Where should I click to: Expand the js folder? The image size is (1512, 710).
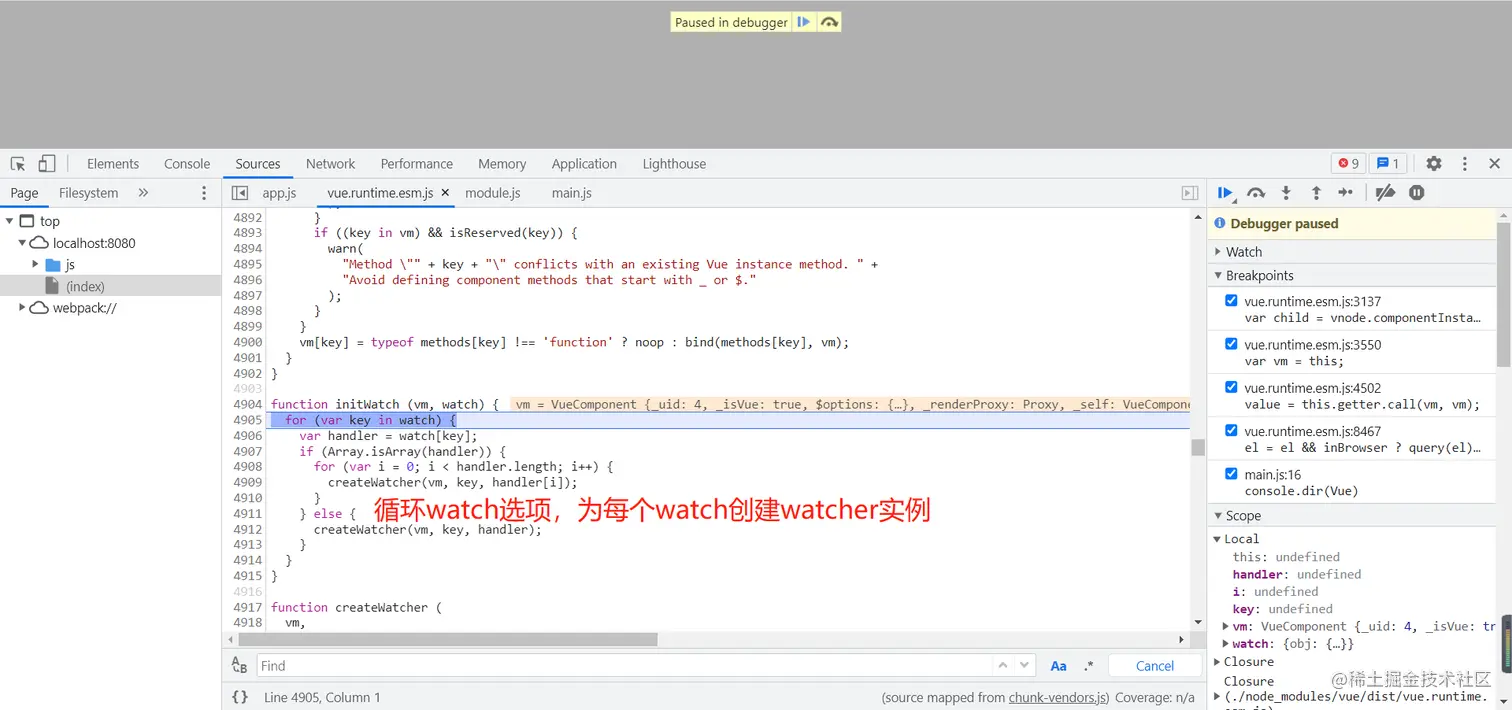click(x=36, y=265)
